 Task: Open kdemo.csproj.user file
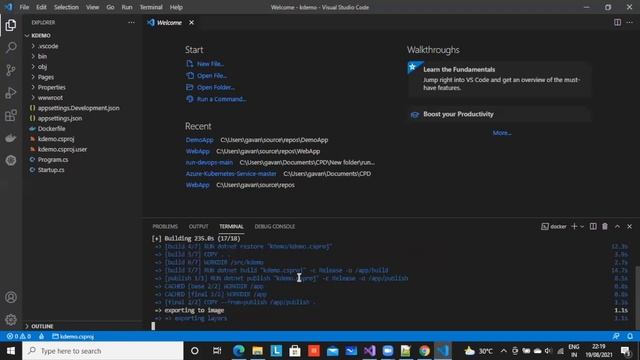click(x=82, y=149)
